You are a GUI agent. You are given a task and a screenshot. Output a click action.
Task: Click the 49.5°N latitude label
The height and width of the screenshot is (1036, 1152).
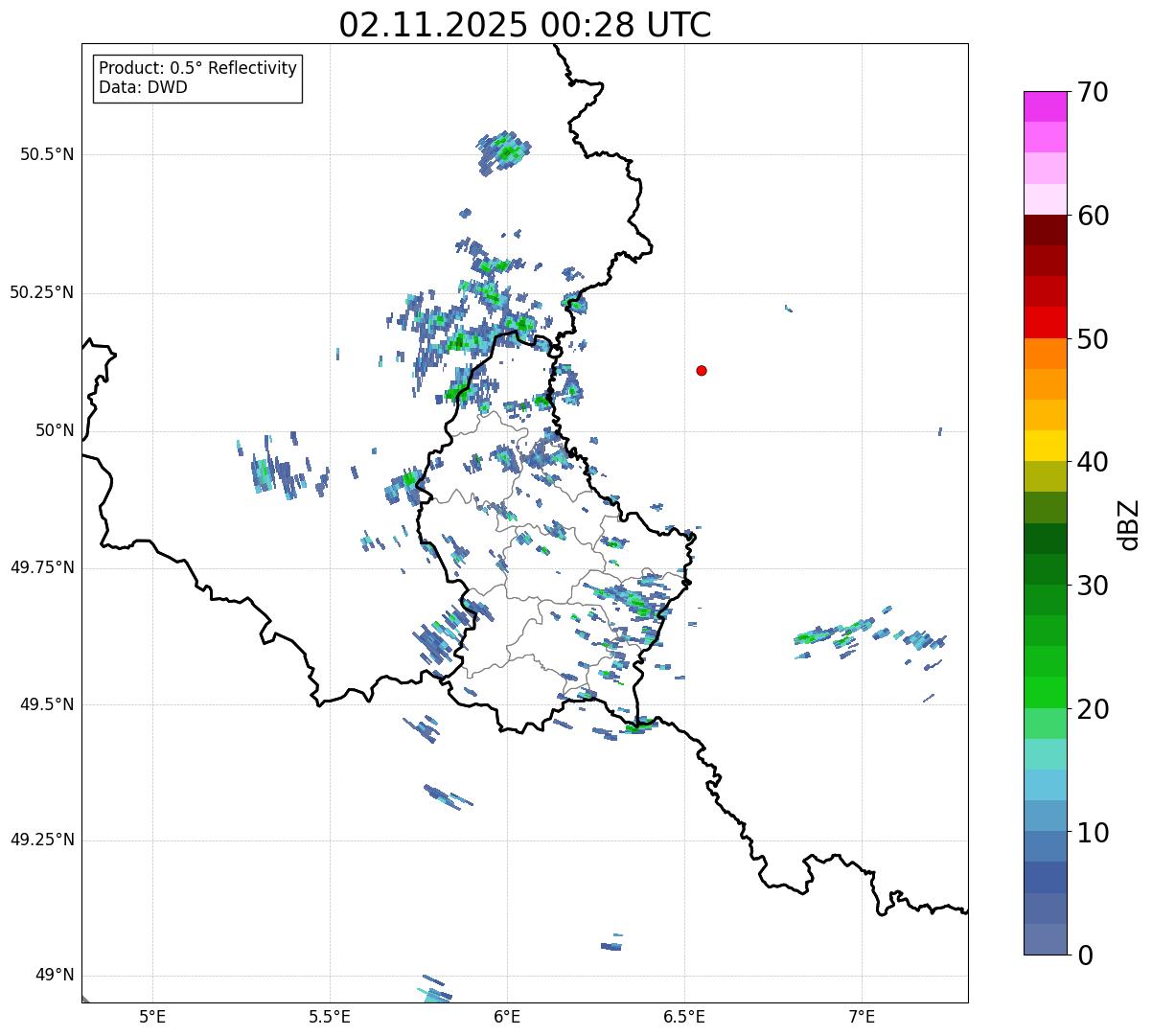click(x=47, y=704)
